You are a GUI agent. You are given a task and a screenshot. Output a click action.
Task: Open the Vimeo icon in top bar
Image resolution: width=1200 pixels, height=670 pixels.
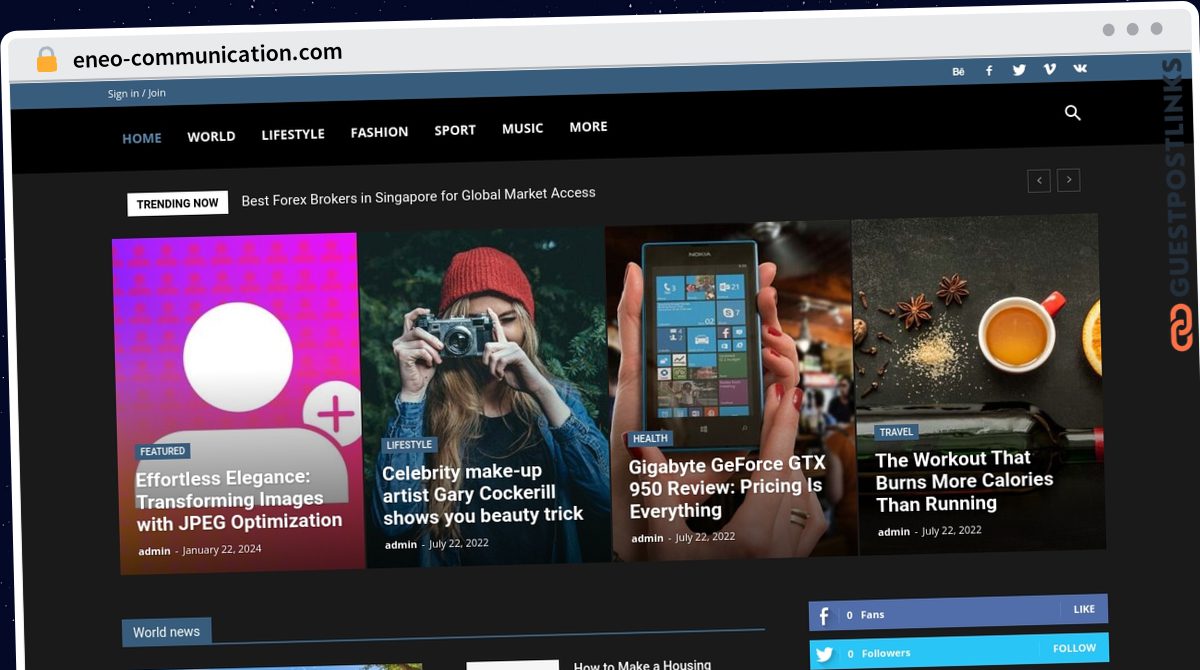click(x=1049, y=69)
